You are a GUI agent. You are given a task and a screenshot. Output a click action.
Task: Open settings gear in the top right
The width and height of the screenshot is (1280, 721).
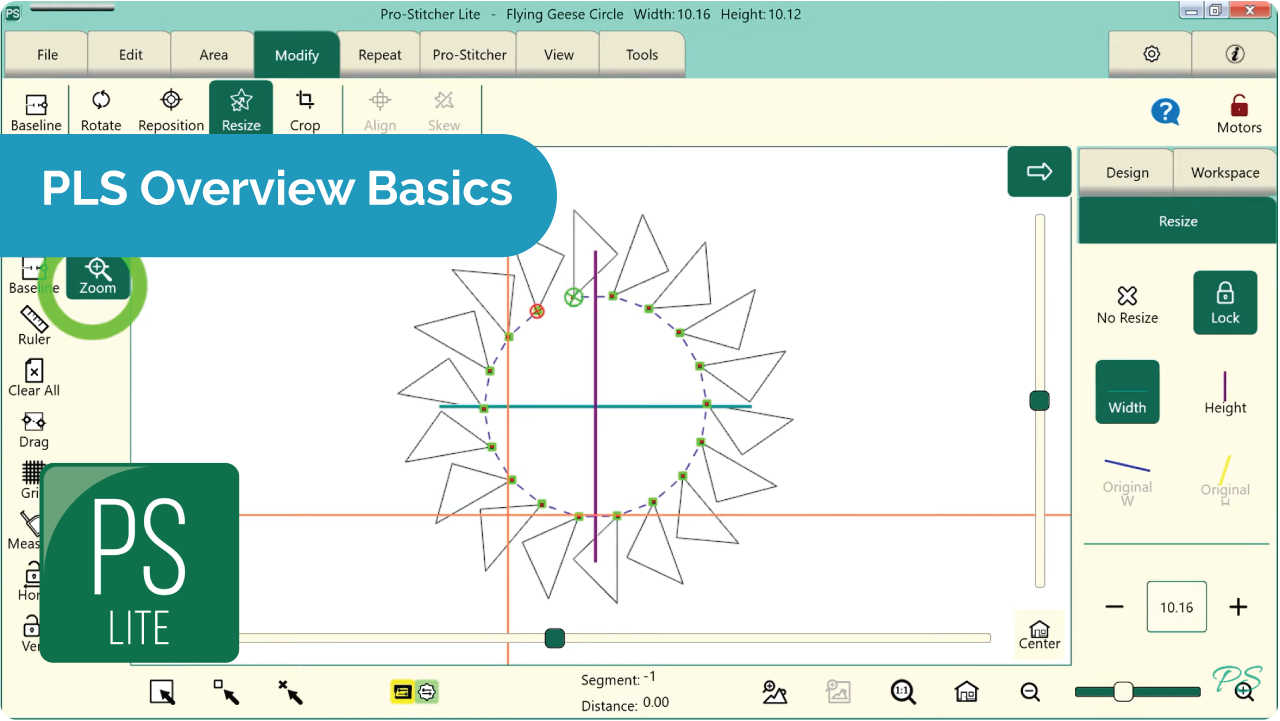[x=1151, y=55]
